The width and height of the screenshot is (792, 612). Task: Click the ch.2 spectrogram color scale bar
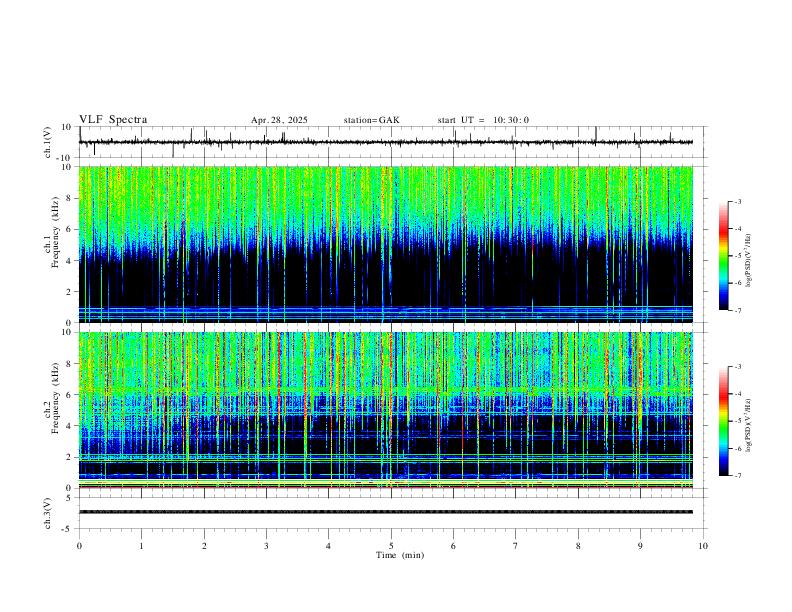pyautogui.click(x=723, y=421)
